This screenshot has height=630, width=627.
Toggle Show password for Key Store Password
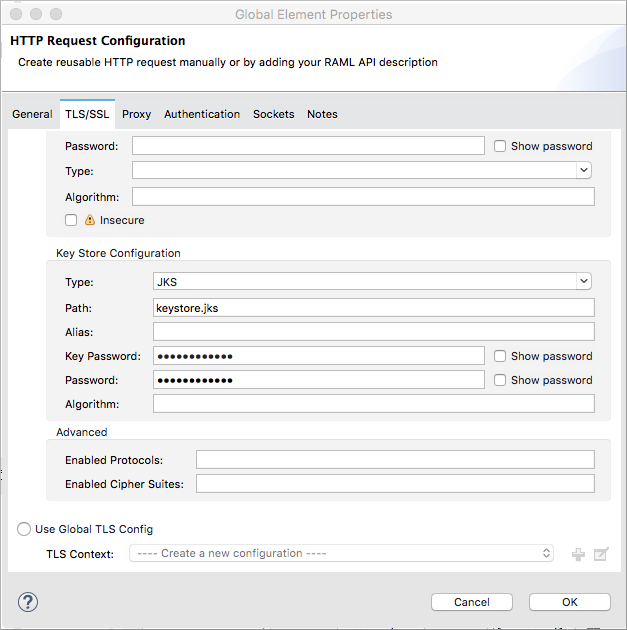click(500, 380)
